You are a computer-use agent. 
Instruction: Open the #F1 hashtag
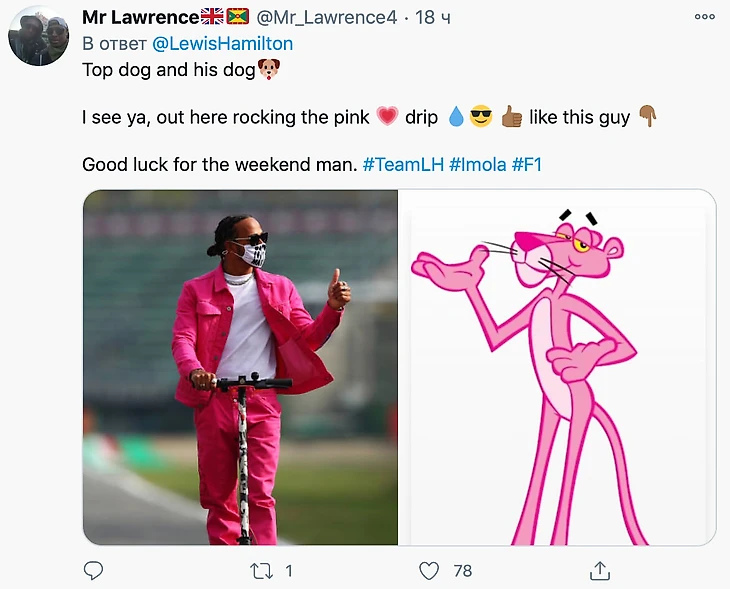527,164
